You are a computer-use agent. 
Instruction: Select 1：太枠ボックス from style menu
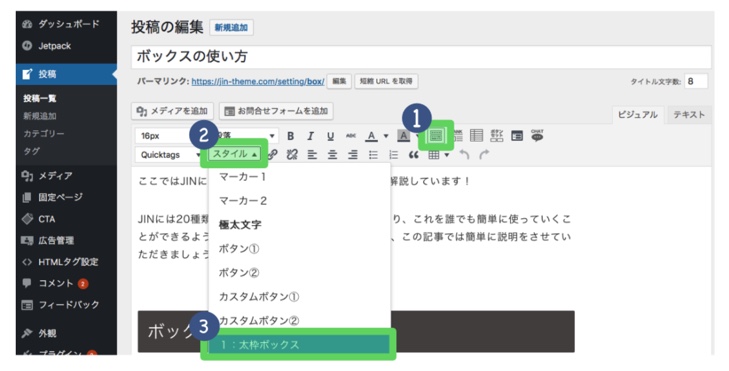click(299, 344)
